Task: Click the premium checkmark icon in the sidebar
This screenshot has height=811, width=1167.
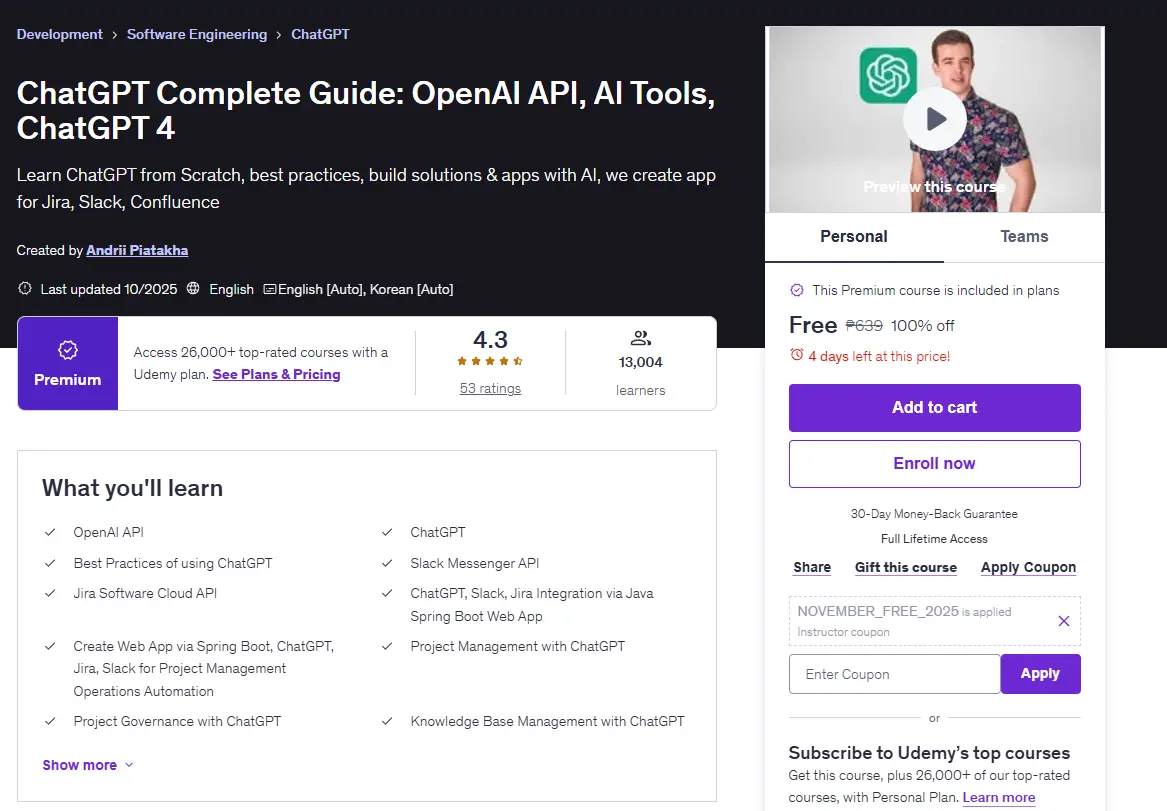Action: (x=796, y=290)
